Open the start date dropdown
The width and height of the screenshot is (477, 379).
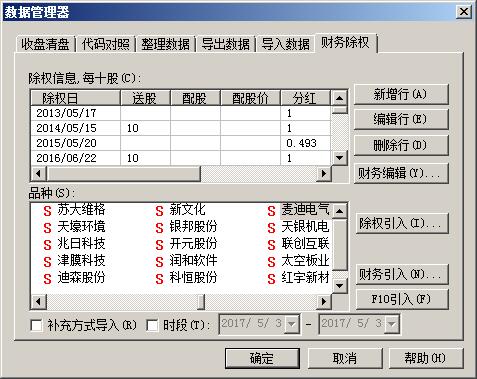(292, 324)
